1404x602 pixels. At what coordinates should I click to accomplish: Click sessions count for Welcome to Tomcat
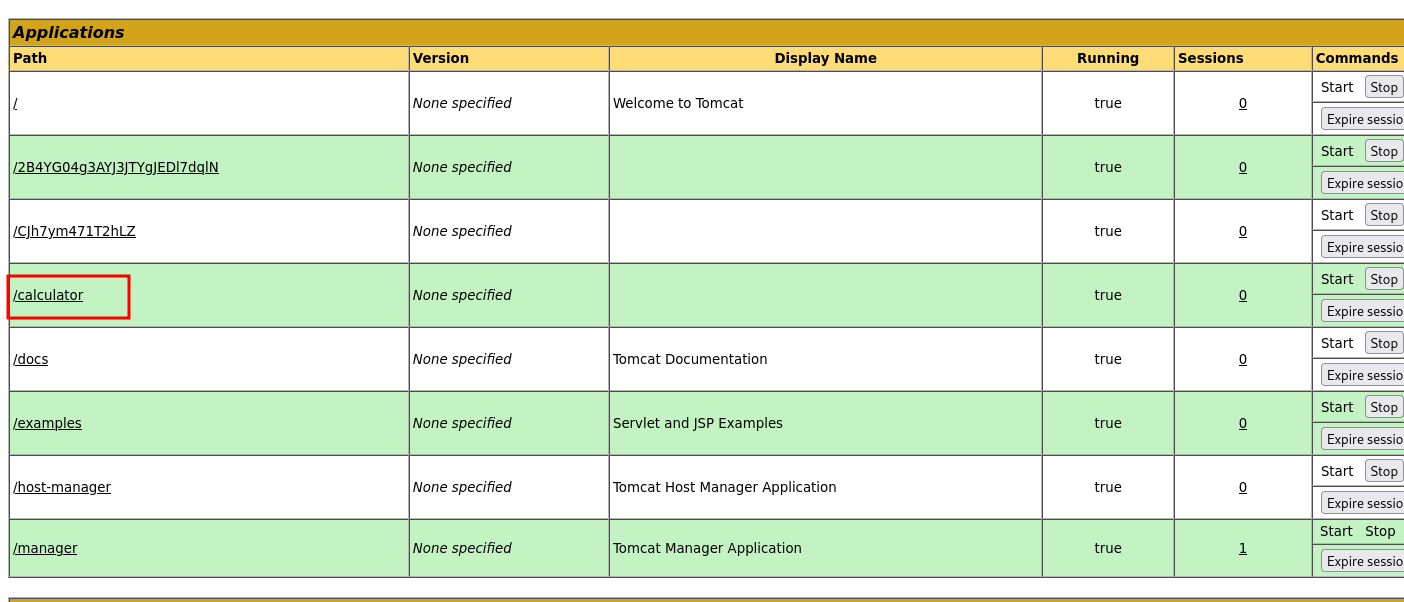1243,103
